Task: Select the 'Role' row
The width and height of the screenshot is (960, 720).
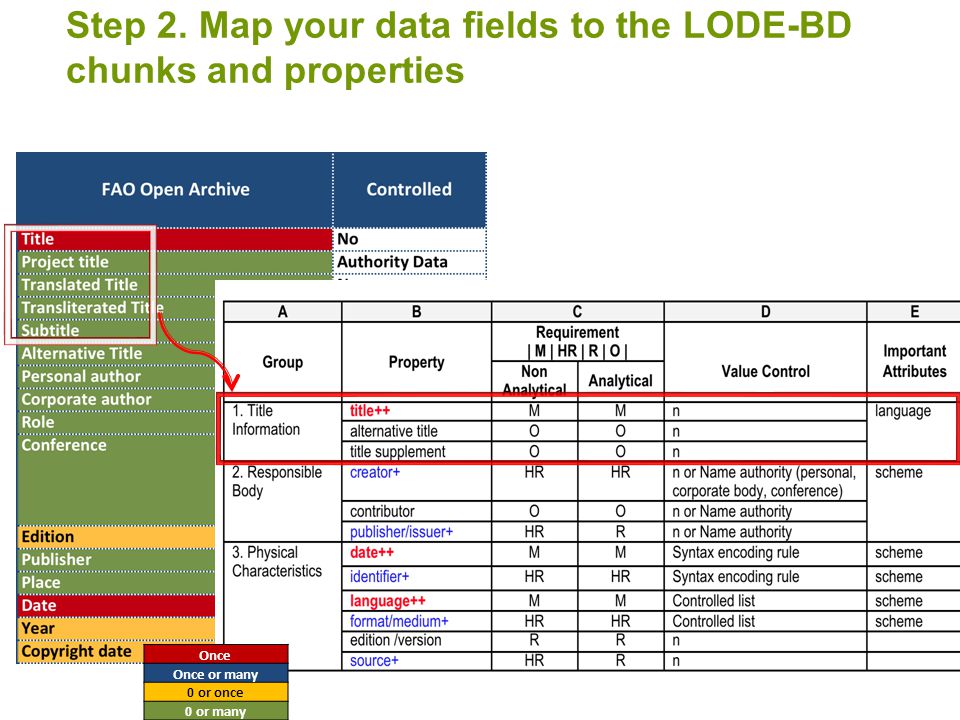Action: [116, 422]
